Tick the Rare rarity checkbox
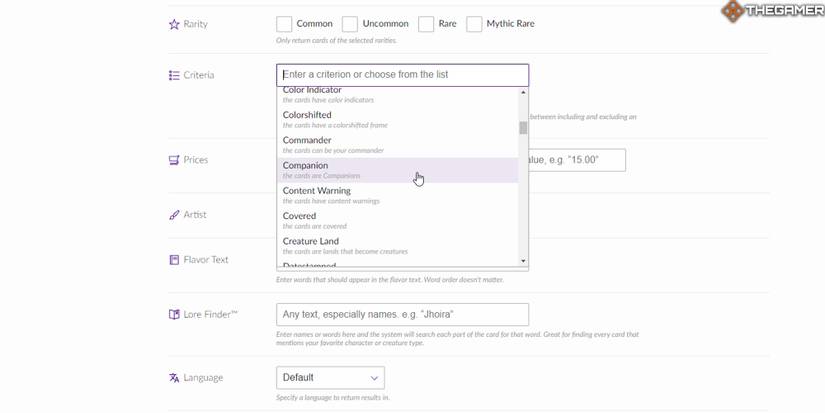The width and height of the screenshot is (825, 413). point(426,24)
